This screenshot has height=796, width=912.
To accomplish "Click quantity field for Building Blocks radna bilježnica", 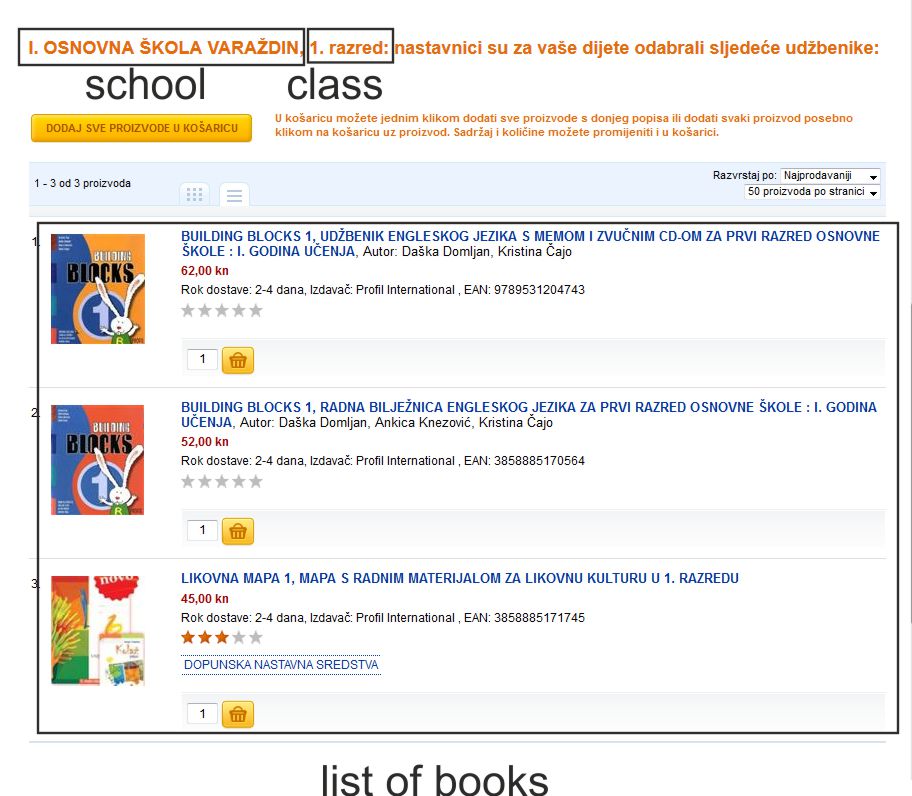I will [x=202, y=530].
